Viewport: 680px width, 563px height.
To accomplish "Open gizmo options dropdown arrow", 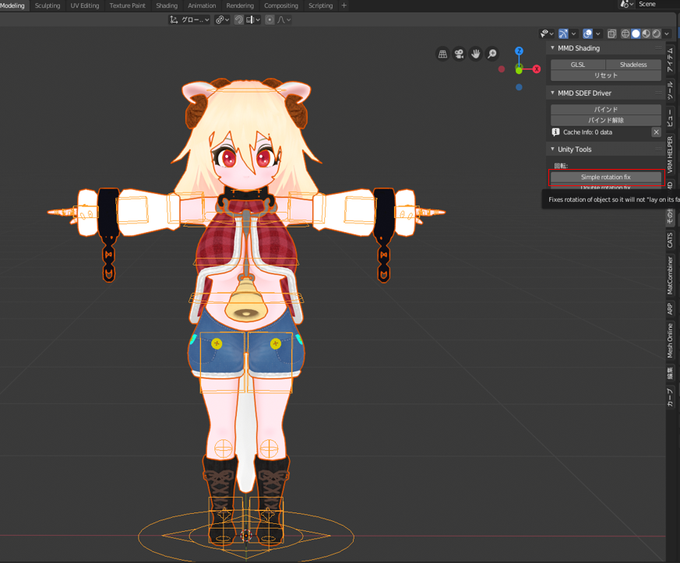I will pos(574,34).
